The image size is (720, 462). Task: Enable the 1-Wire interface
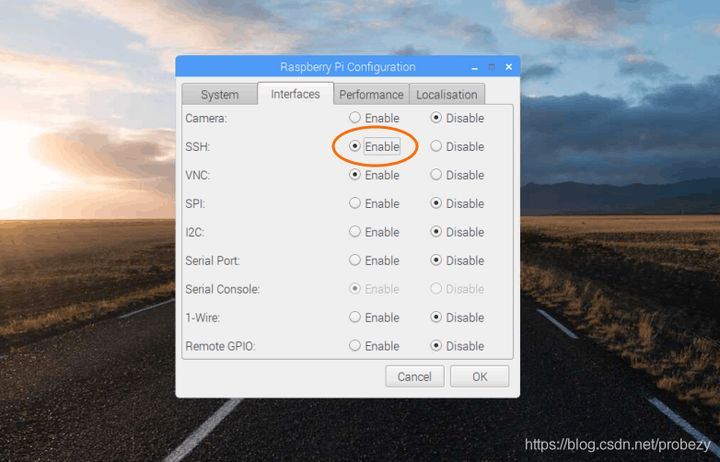pos(355,317)
